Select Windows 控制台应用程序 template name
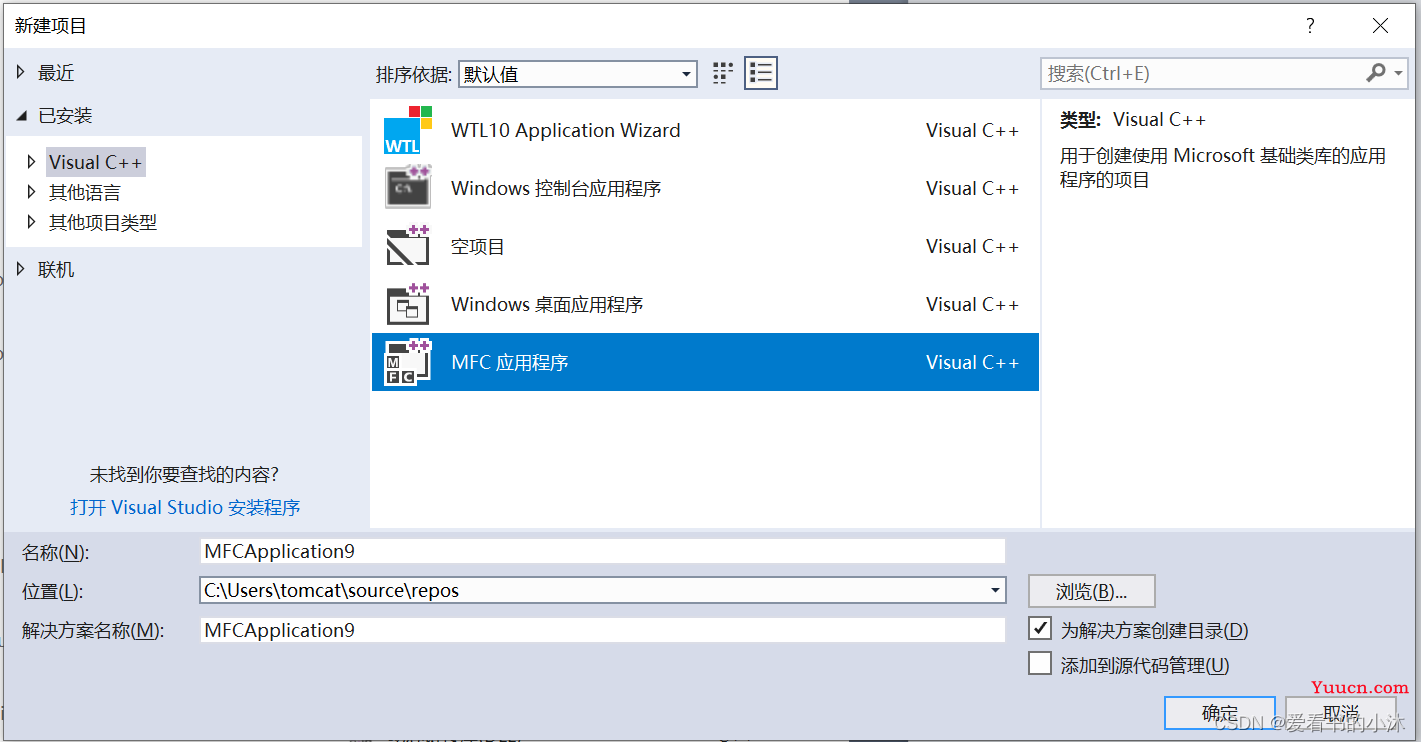 tap(556, 188)
